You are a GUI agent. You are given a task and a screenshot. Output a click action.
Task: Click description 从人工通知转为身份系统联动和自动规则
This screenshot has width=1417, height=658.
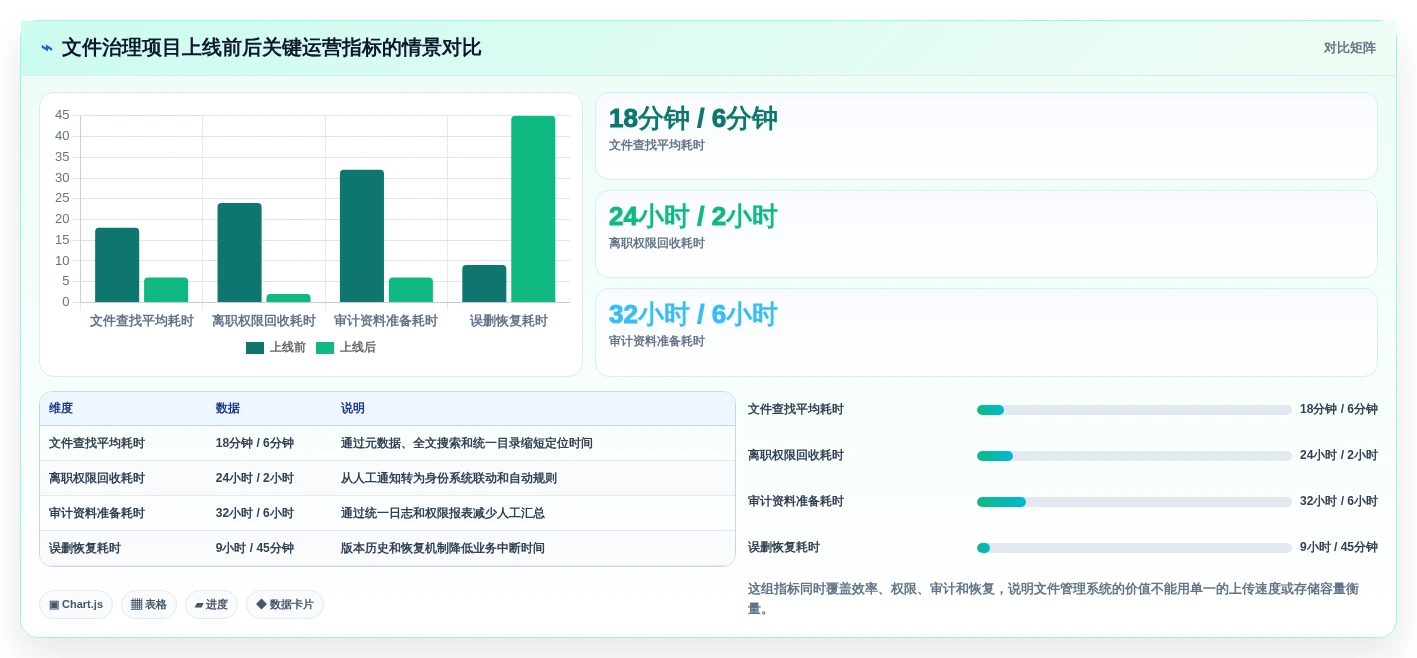[x=449, y=478]
